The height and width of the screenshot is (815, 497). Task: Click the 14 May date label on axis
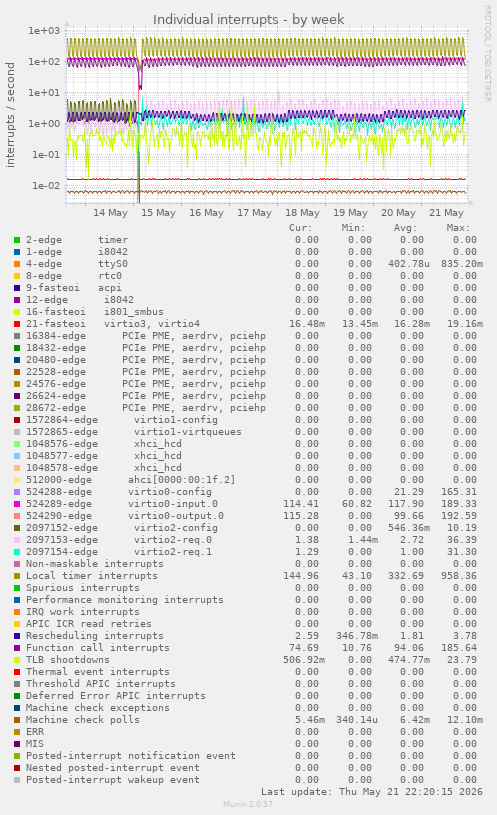click(x=110, y=213)
